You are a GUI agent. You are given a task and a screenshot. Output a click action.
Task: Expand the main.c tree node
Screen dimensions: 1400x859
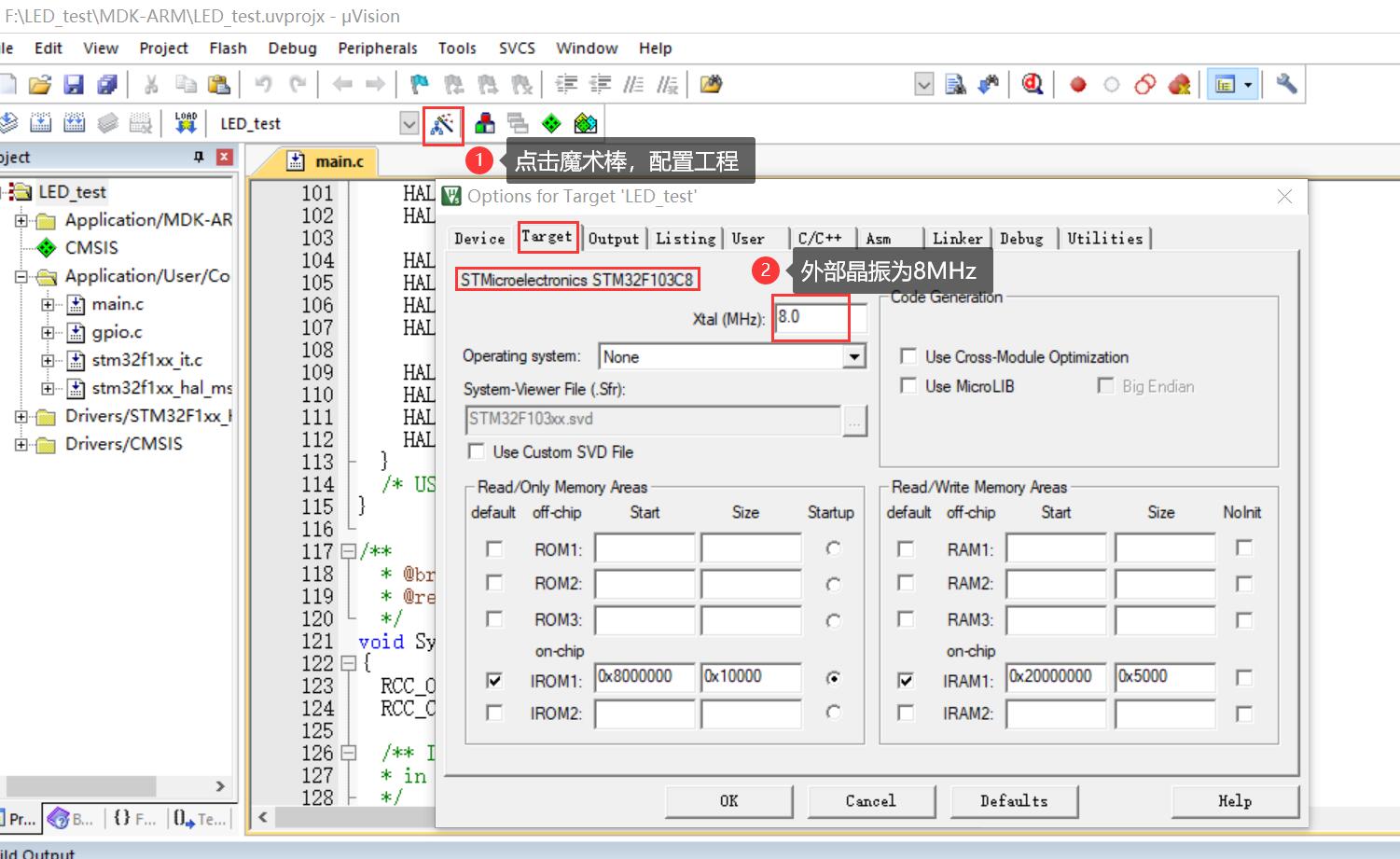[x=48, y=304]
